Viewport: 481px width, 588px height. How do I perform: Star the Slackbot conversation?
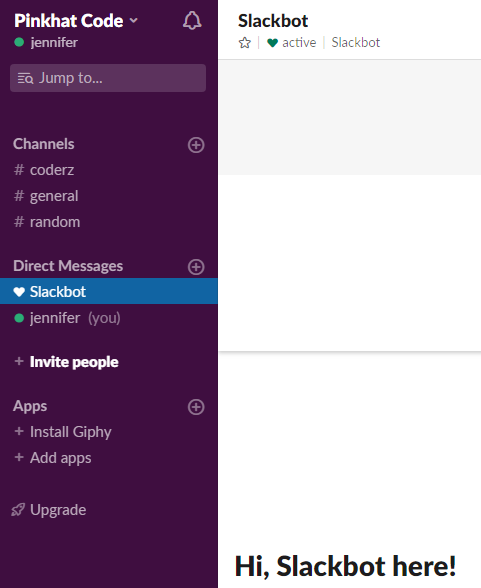[244, 43]
